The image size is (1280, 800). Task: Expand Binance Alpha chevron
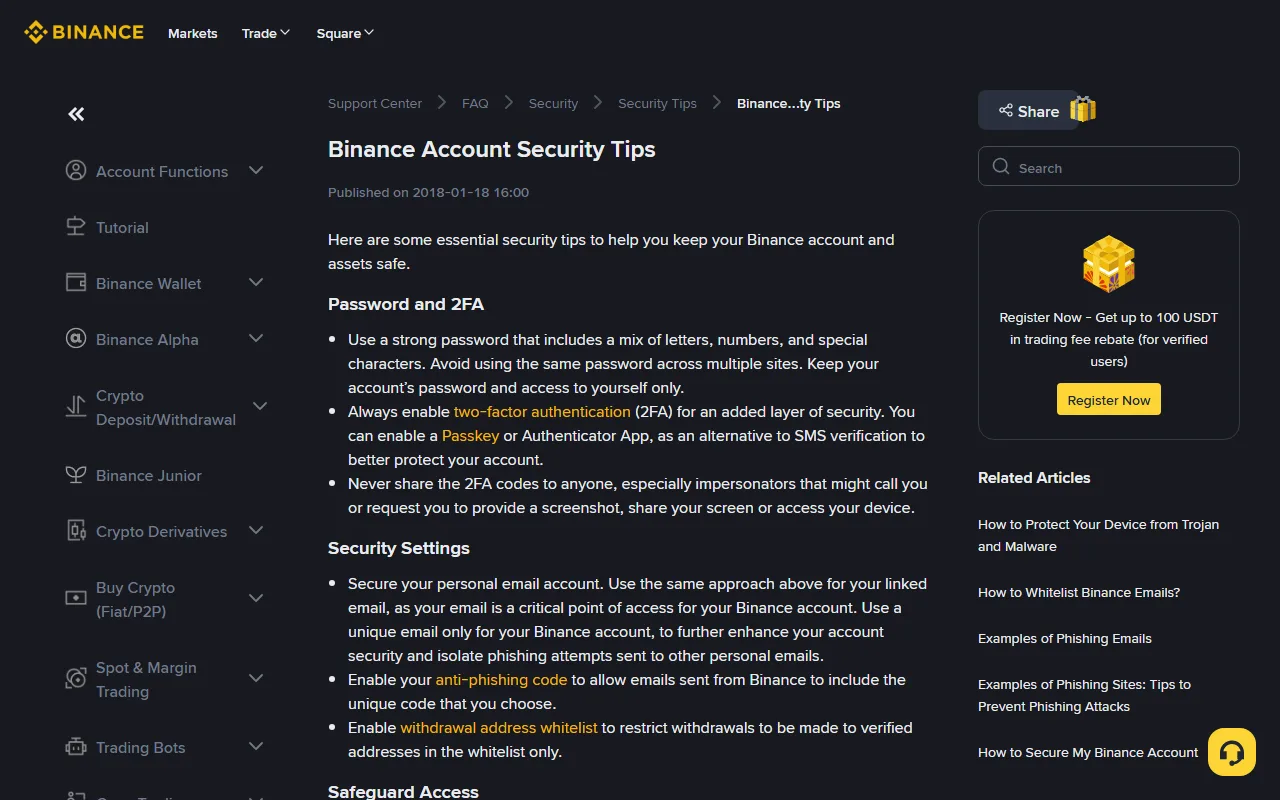click(256, 338)
